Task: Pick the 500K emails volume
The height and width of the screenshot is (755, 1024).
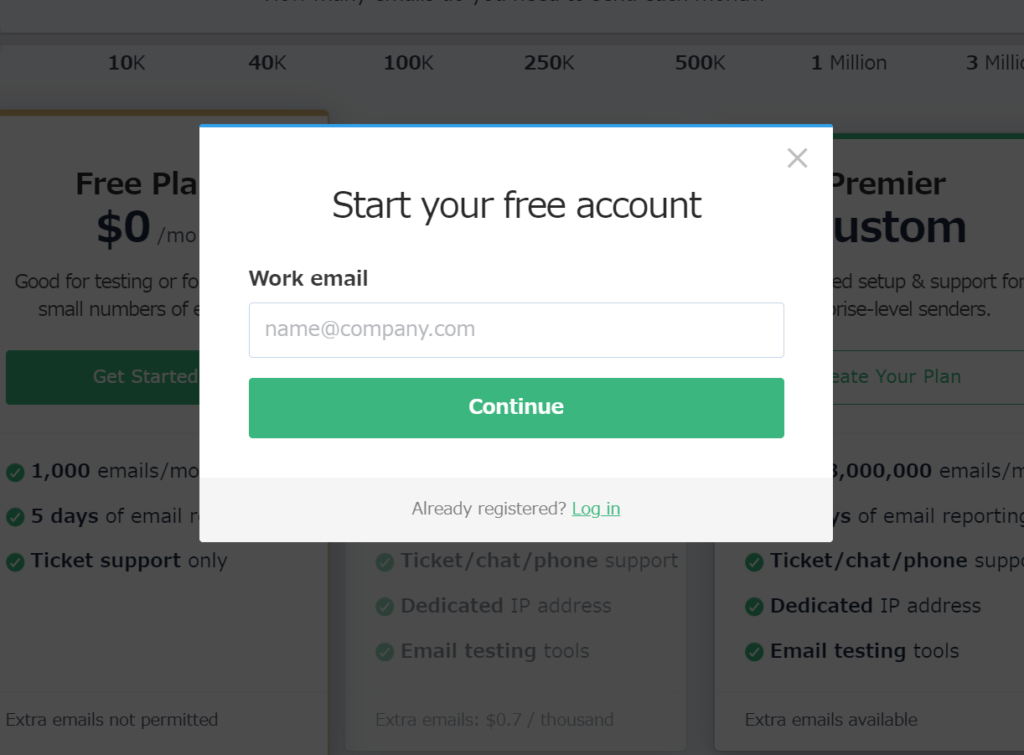Action: tap(700, 63)
